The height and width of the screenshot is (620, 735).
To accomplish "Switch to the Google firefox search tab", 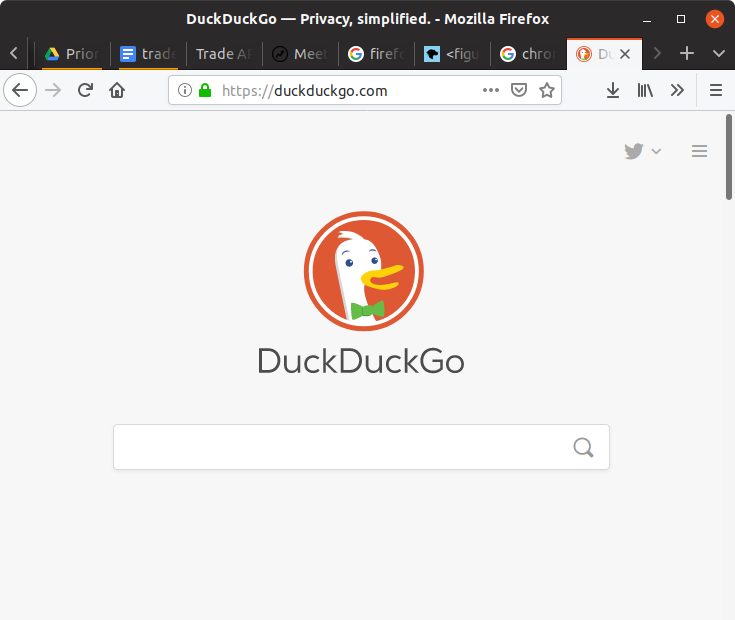I will pyautogui.click(x=376, y=54).
